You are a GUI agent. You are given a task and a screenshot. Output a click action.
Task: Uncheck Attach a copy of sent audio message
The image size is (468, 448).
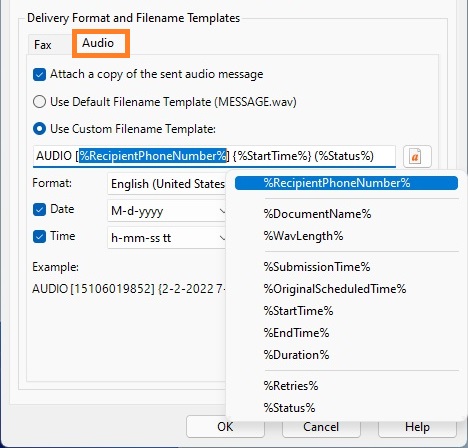[x=39, y=74]
